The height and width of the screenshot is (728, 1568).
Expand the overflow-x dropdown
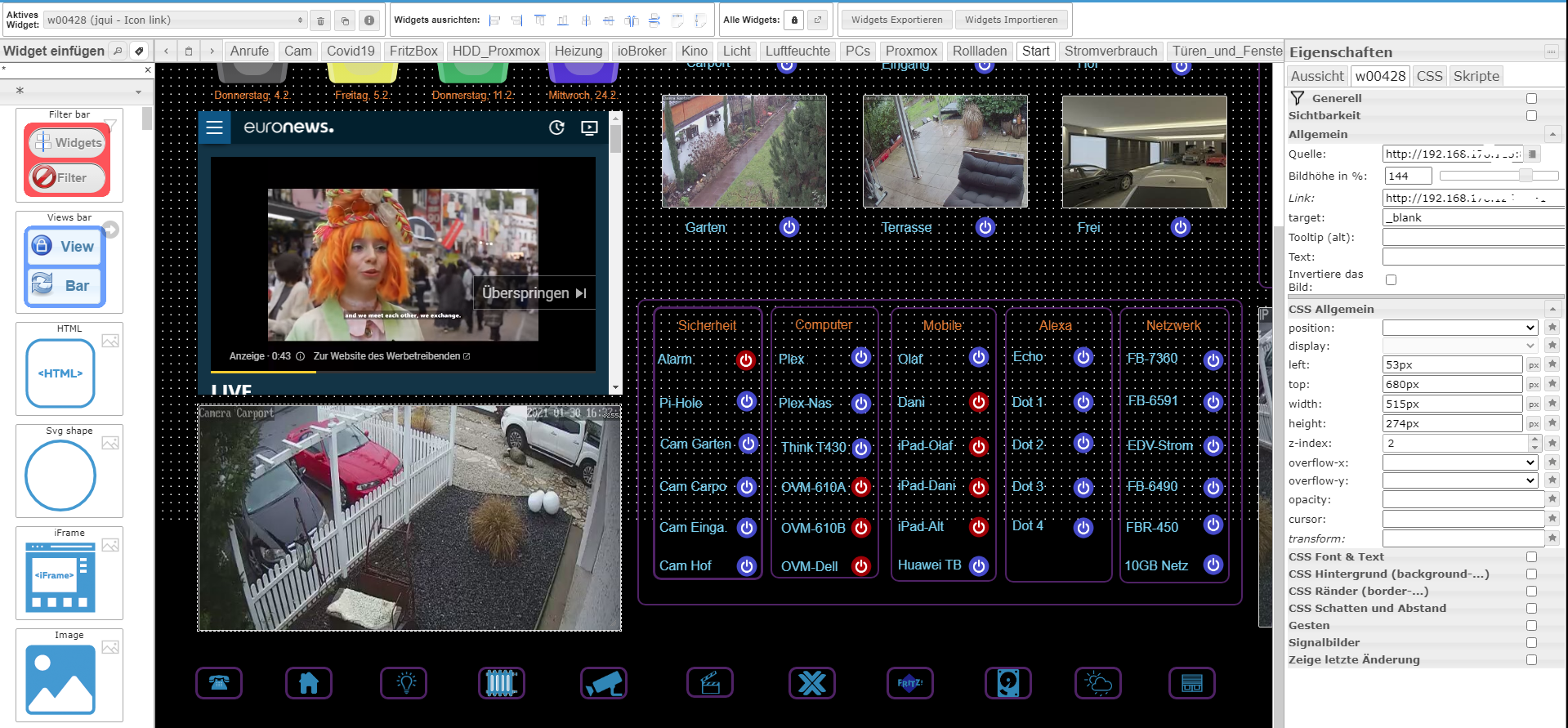pos(1459,462)
